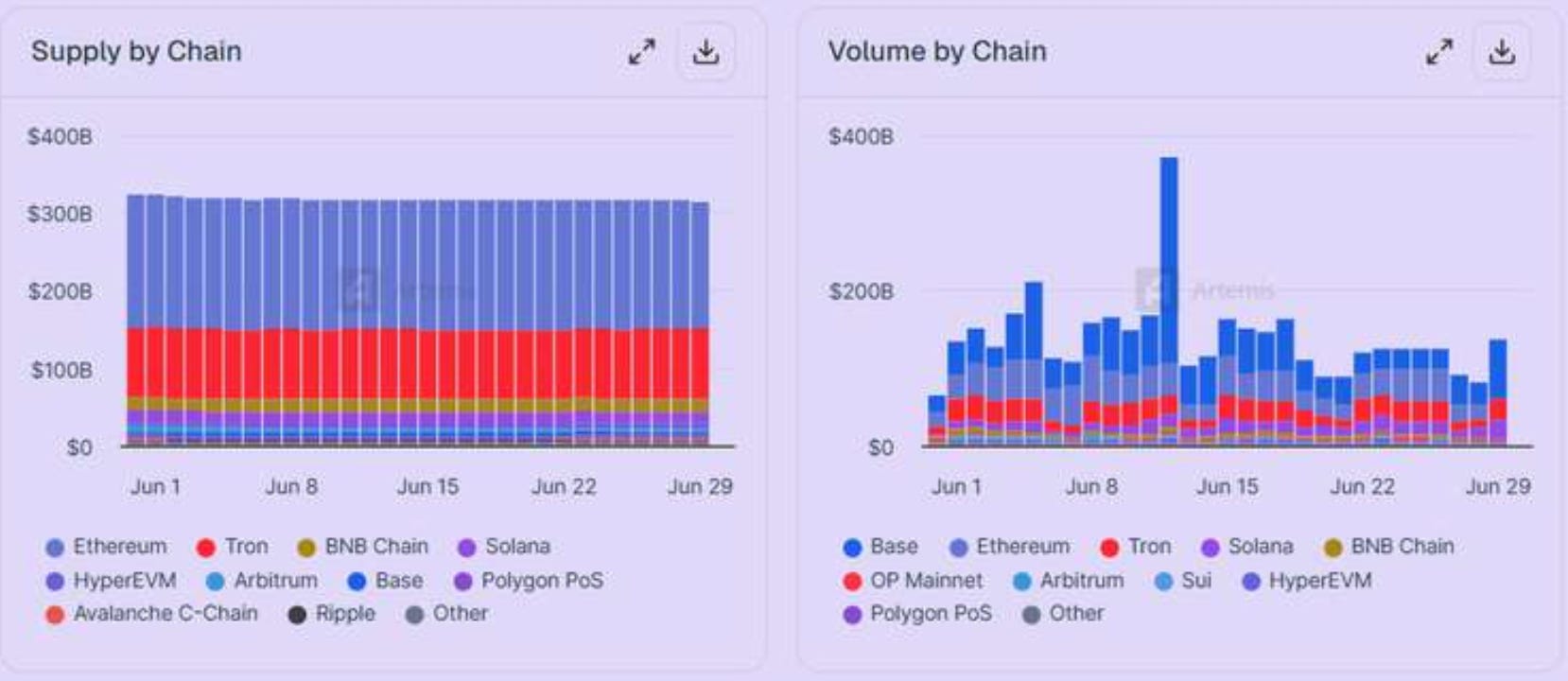Toggle OP Mainnet legend entry
Screen dimensions: 1568x681
(913, 581)
